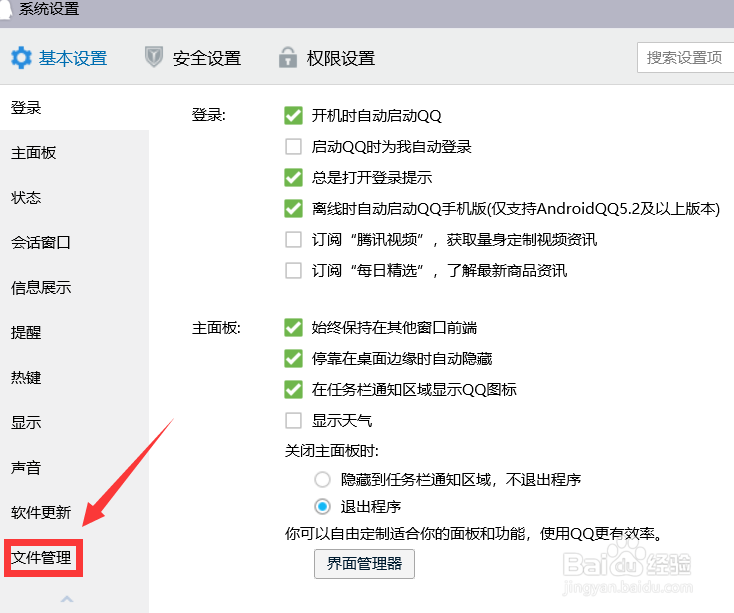Select 隐藏到任务栏通知区域 radio option

tap(322, 479)
